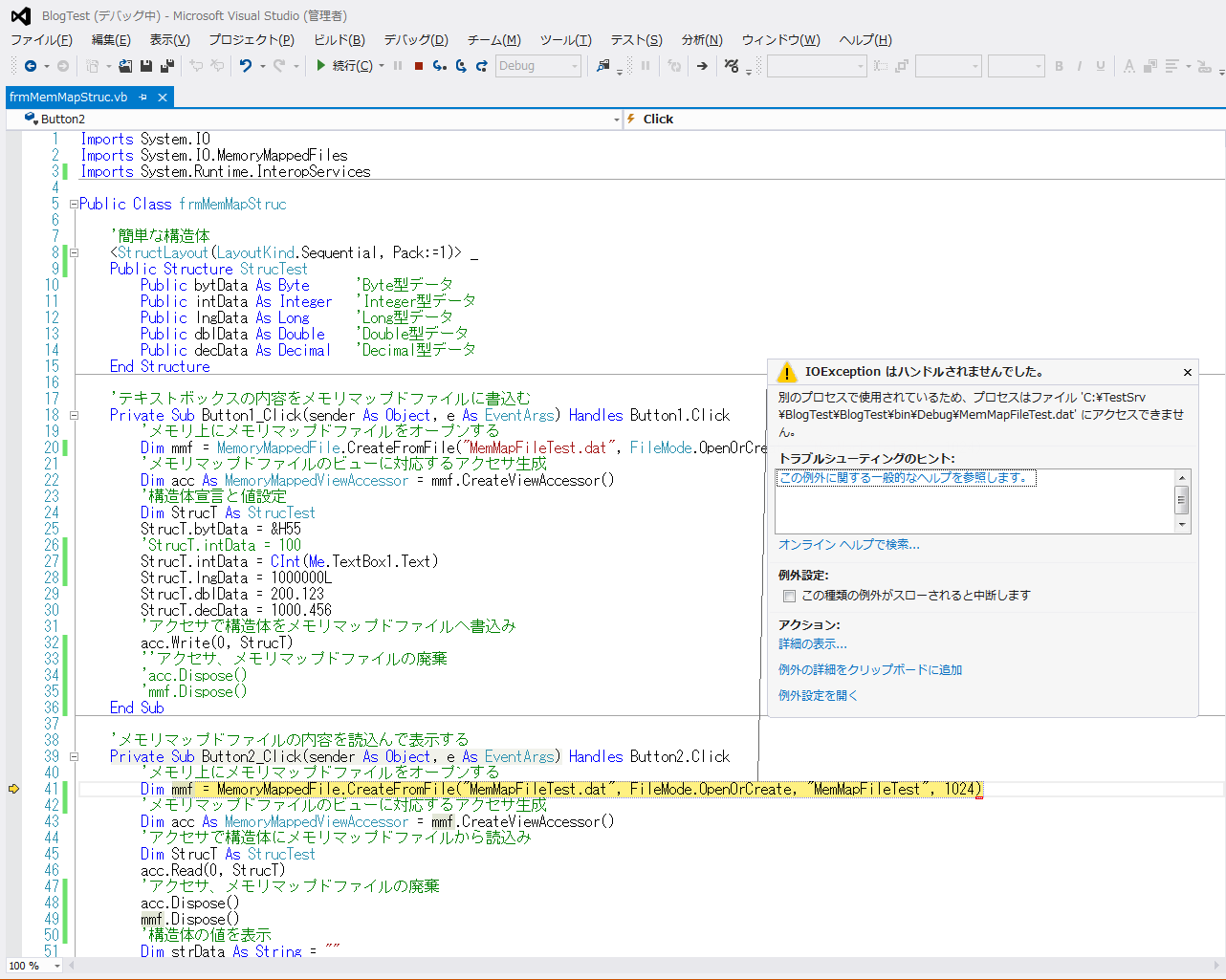Open the editor zoom 100 % dropdown
The width and height of the screenshot is (1226, 980).
(x=56, y=966)
